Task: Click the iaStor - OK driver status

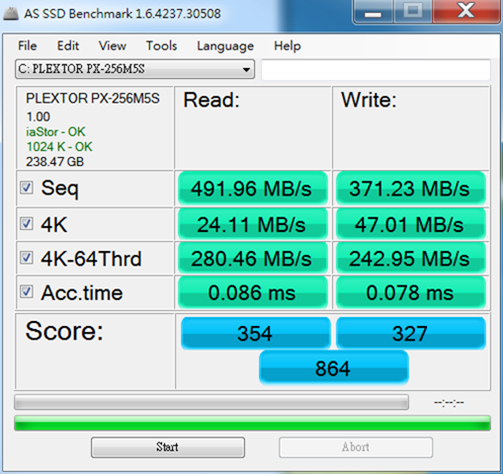Action: (56, 132)
